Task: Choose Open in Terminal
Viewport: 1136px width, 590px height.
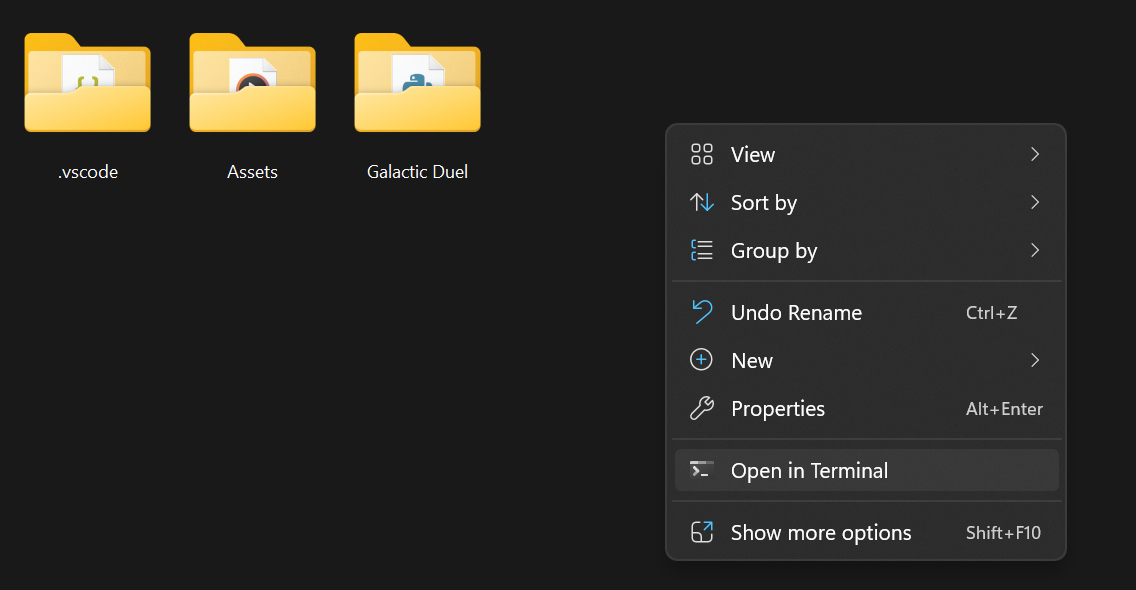Action: pyautogui.click(x=866, y=470)
